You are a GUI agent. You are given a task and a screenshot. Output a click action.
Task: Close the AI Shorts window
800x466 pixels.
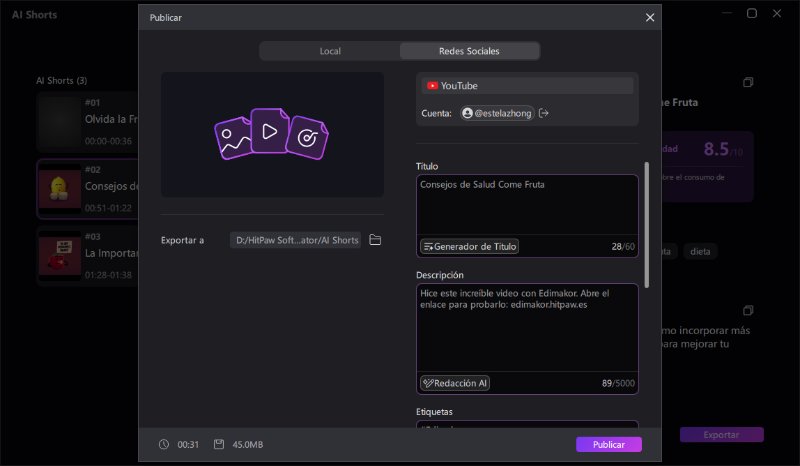click(777, 13)
